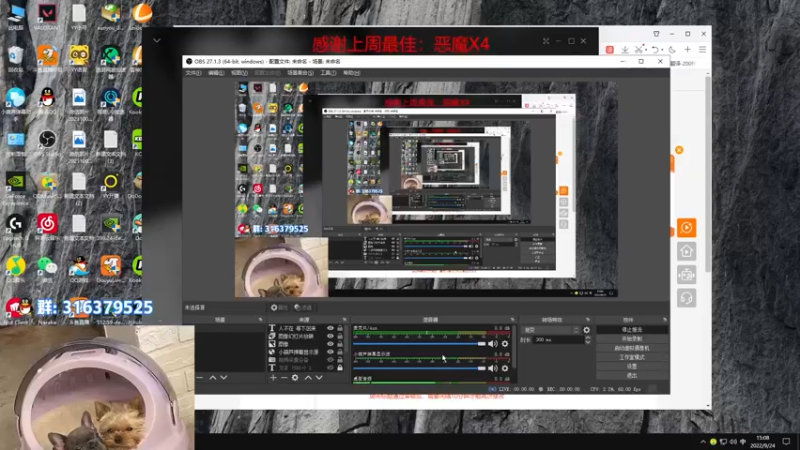The width and height of the screenshot is (800, 450).
Task: Click the transition duration stepper arrows
Action: point(588,339)
